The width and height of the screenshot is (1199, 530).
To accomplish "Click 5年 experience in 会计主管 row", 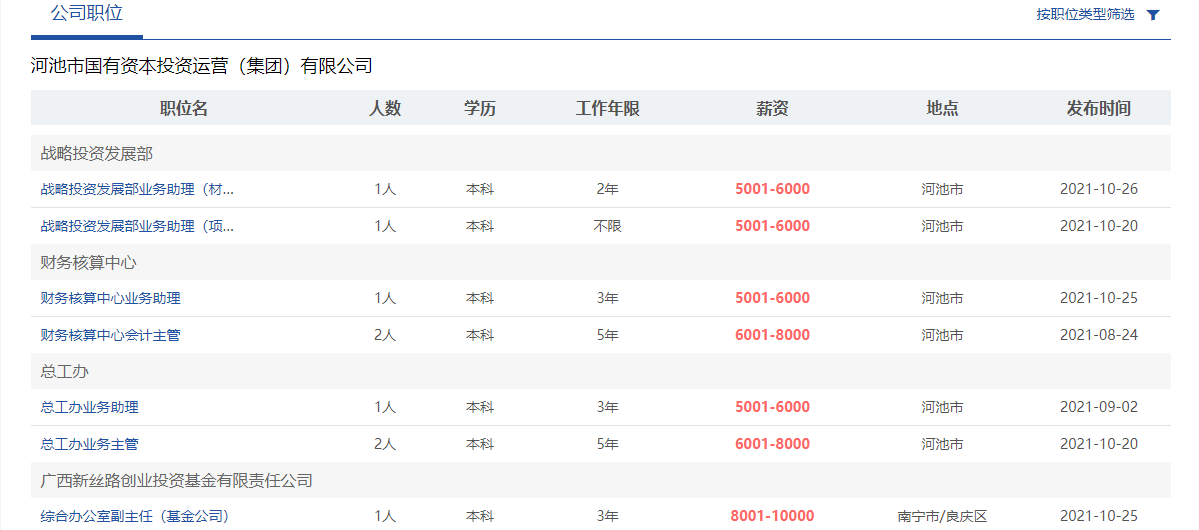I will click(607, 335).
